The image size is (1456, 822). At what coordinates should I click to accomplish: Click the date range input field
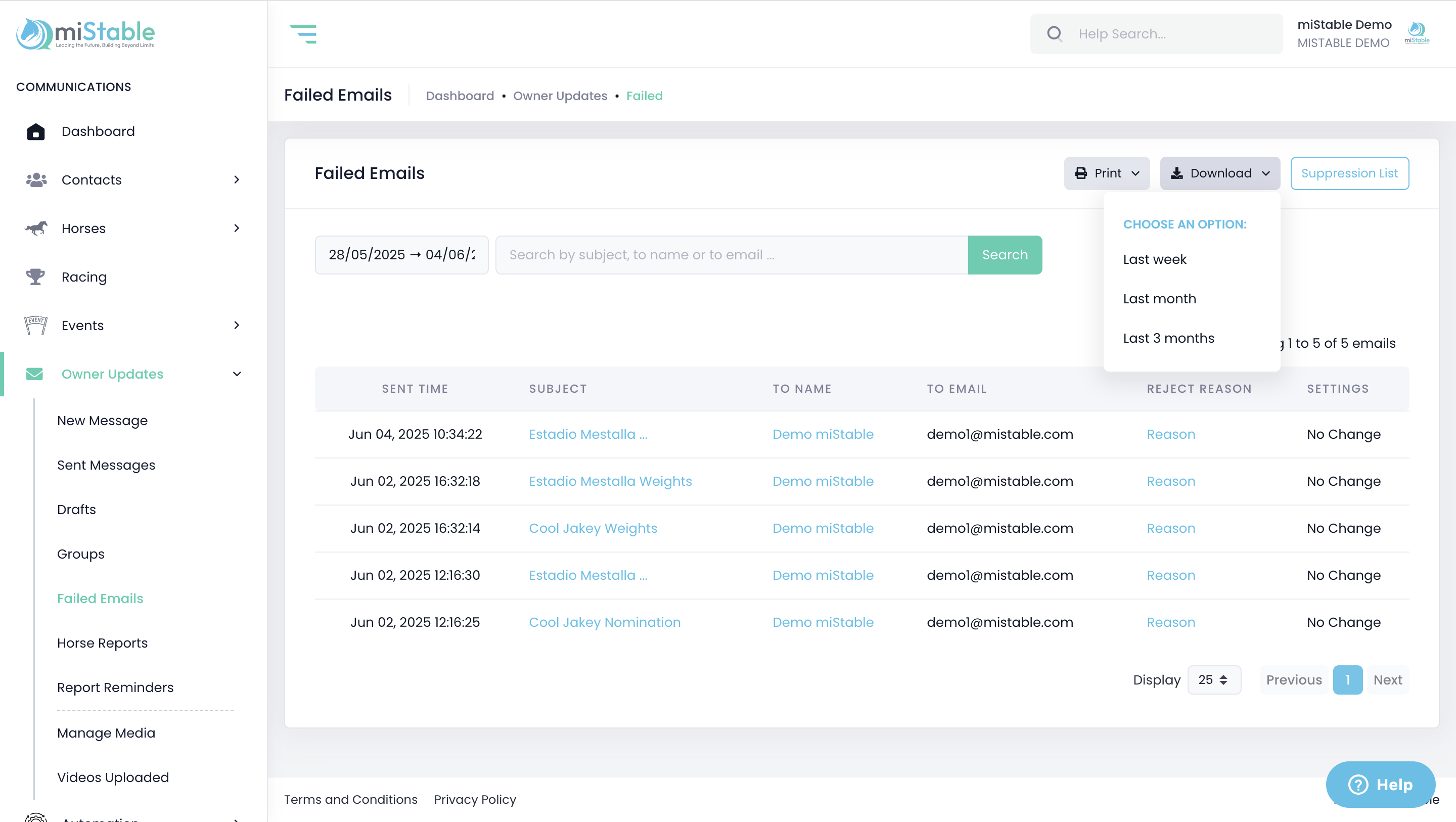(x=401, y=255)
